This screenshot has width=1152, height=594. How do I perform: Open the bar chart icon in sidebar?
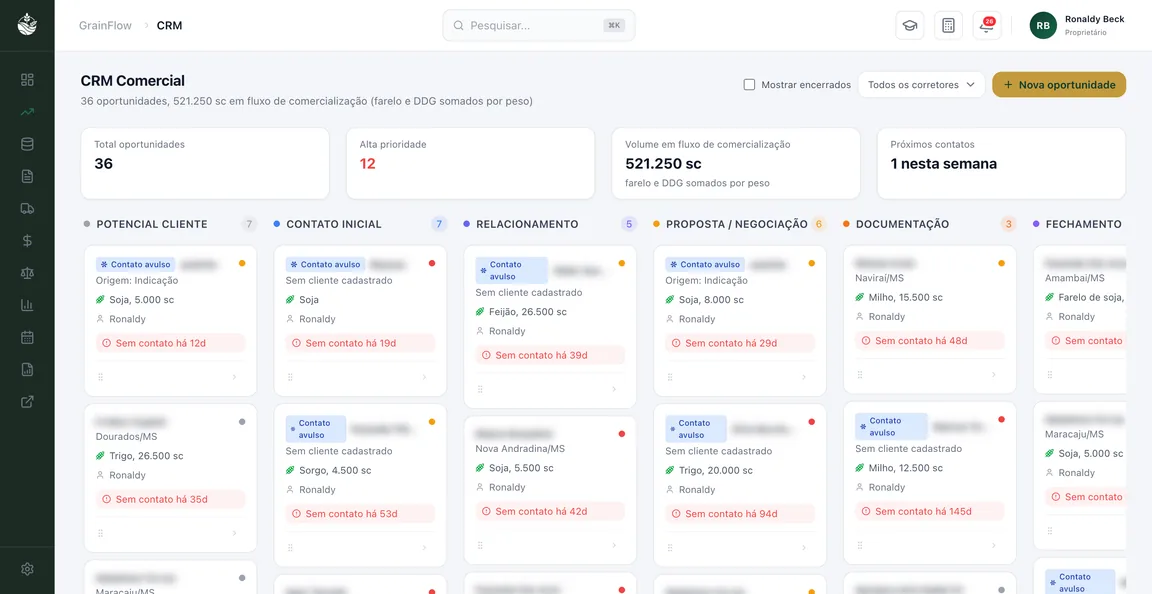click(x=27, y=305)
